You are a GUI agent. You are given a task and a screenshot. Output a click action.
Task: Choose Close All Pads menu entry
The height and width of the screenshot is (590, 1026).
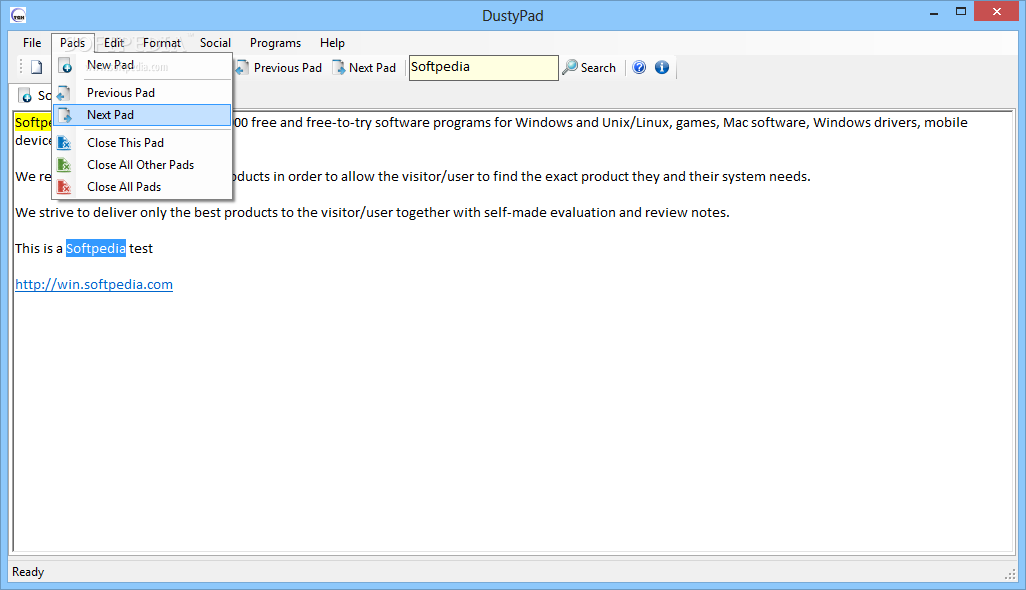point(142,187)
